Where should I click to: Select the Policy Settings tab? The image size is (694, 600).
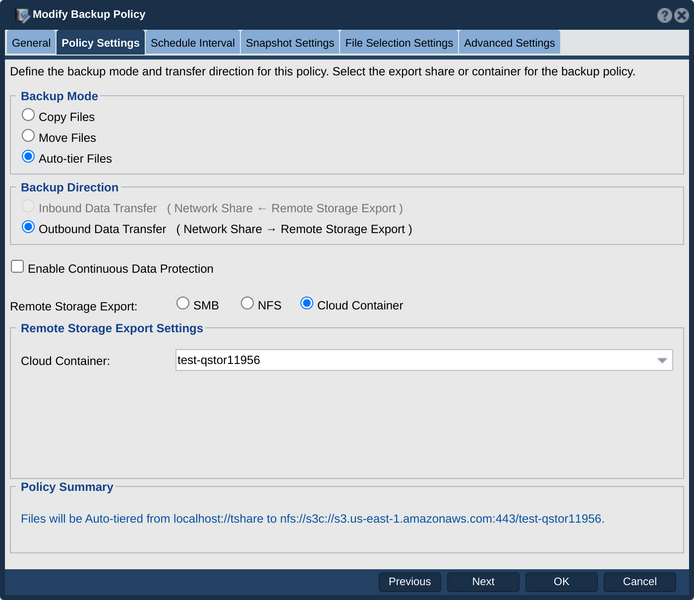pyautogui.click(x=100, y=43)
